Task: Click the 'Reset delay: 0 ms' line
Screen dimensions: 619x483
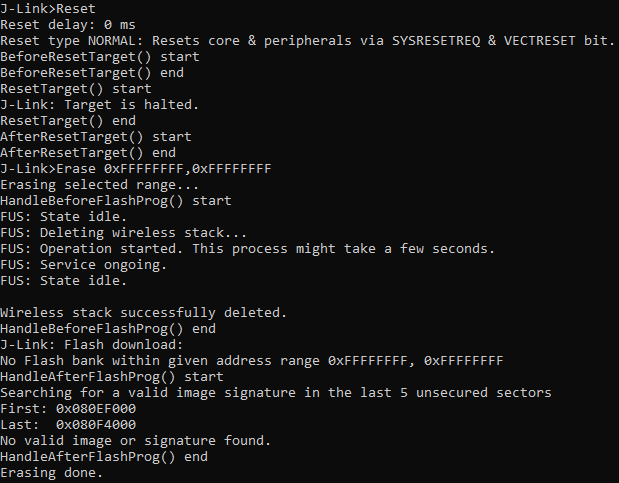Action: point(68,25)
